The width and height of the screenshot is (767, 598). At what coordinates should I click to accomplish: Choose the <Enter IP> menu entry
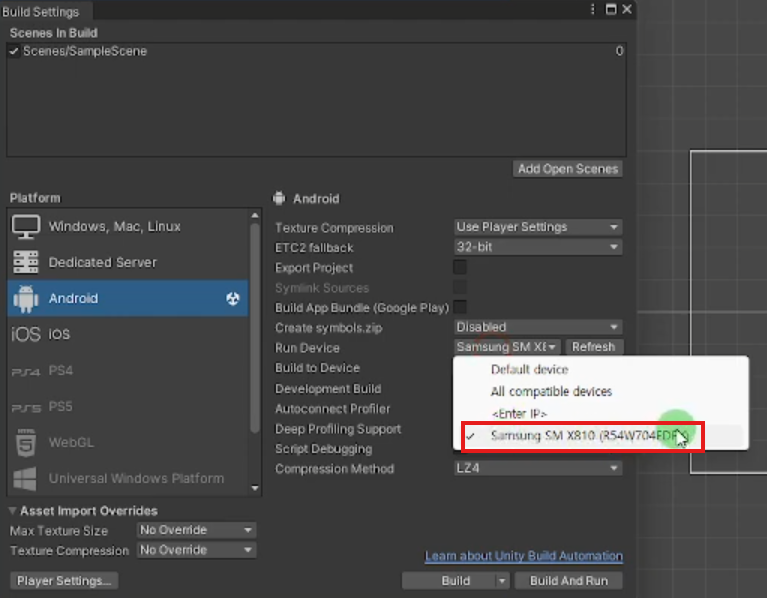(601, 414)
